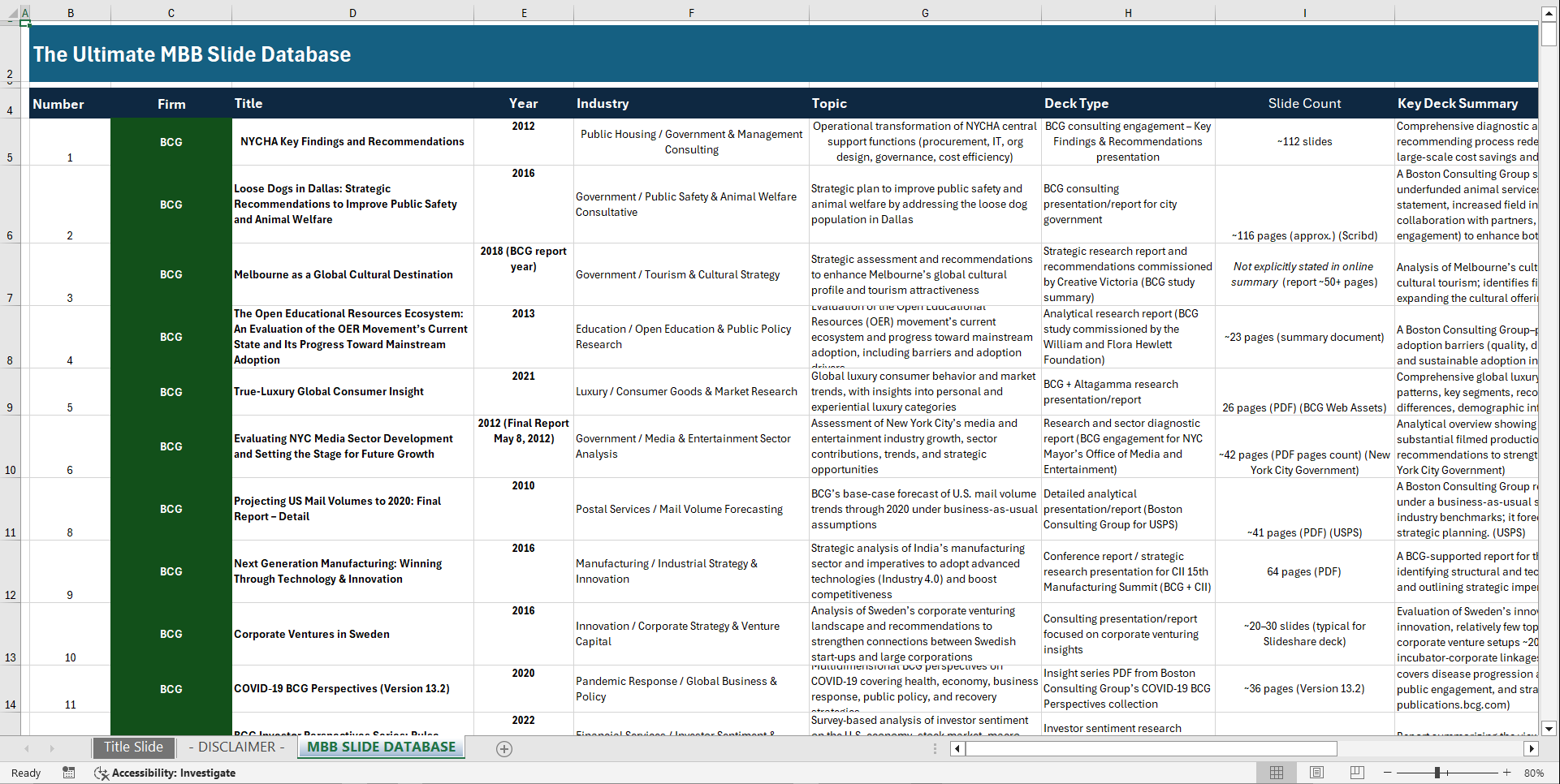The image size is (1560, 784).
Task: Select the MBB SLIDE DATABASE sheet tab
Action: [x=381, y=747]
